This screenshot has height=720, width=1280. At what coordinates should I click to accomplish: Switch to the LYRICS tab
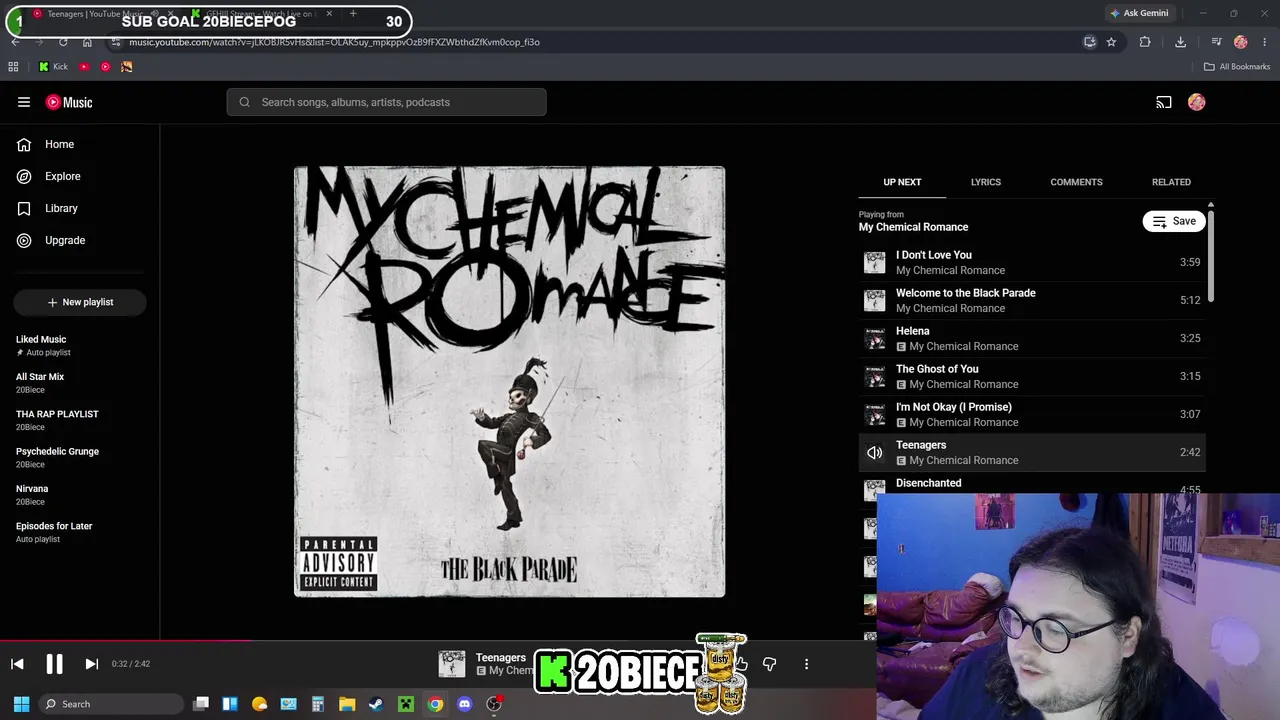click(x=986, y=182)
